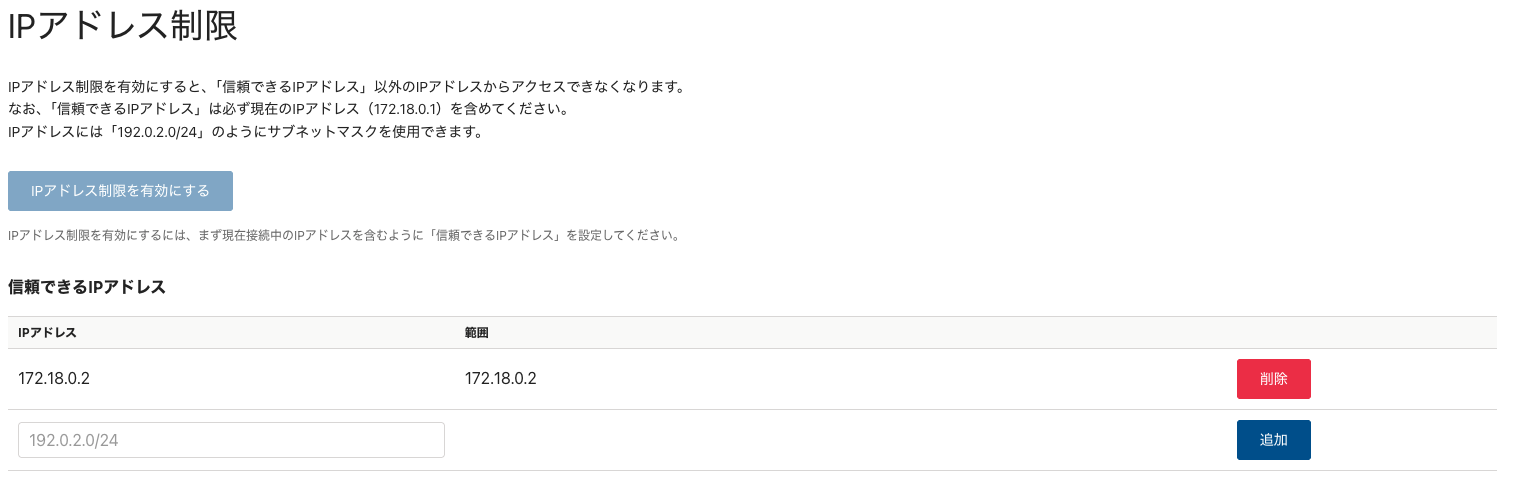1513x501 pixels.
Task: Select 172.18.0.2 in the 範囲 column
Action: tap(500, 379)
